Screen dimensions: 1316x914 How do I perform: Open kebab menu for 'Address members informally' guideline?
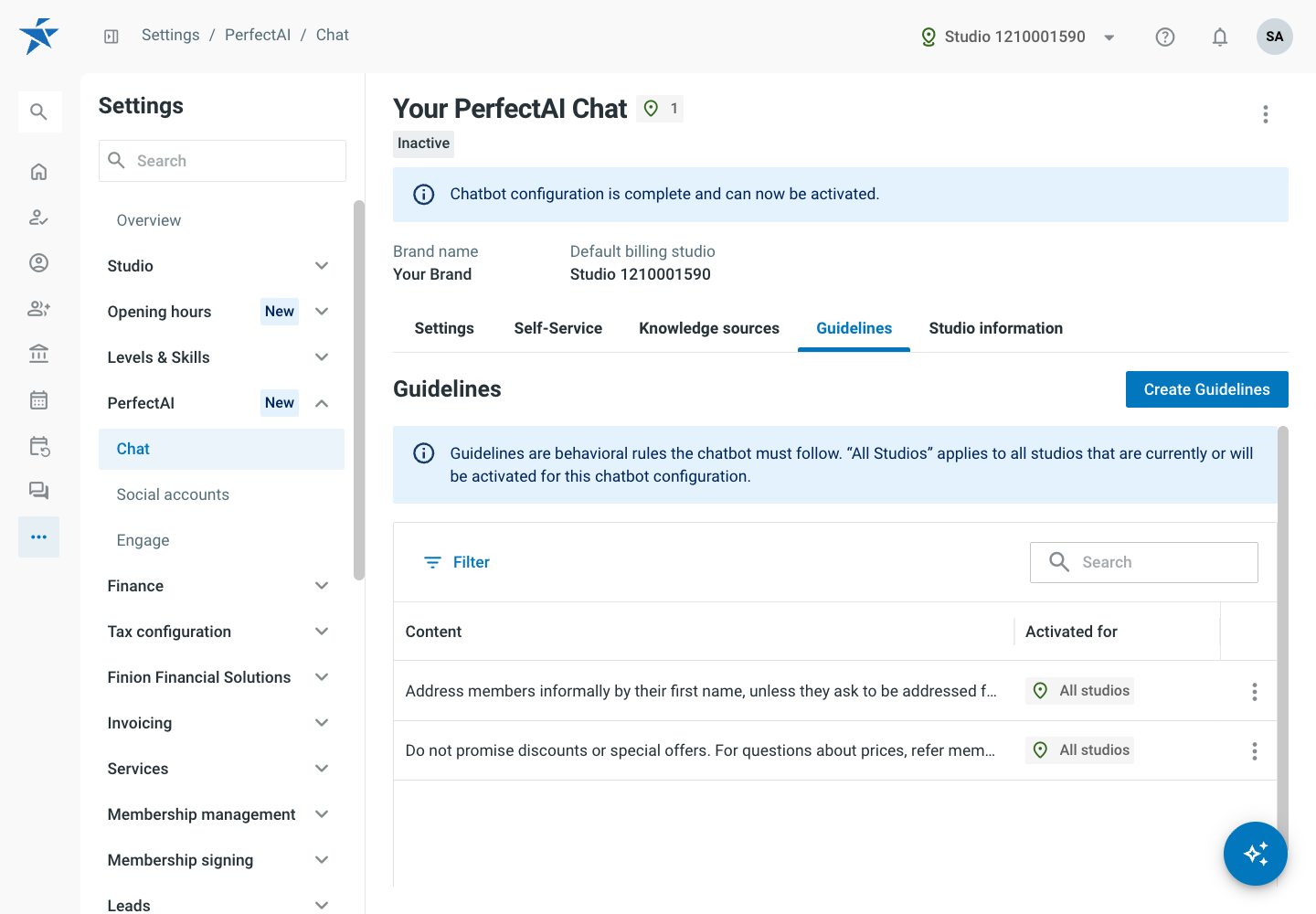pos(1255,692)
